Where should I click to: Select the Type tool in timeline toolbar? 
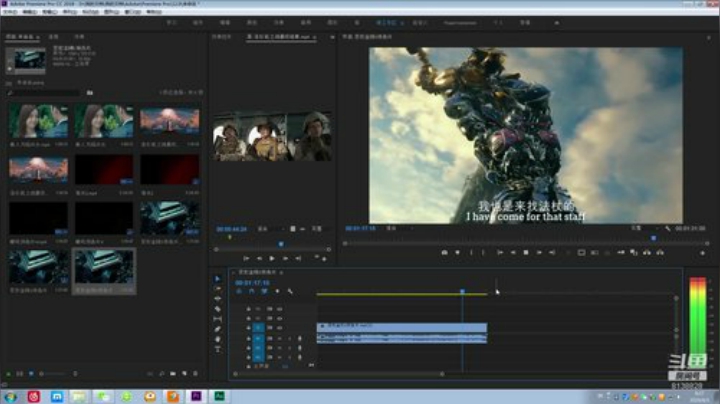coord(218,349)
